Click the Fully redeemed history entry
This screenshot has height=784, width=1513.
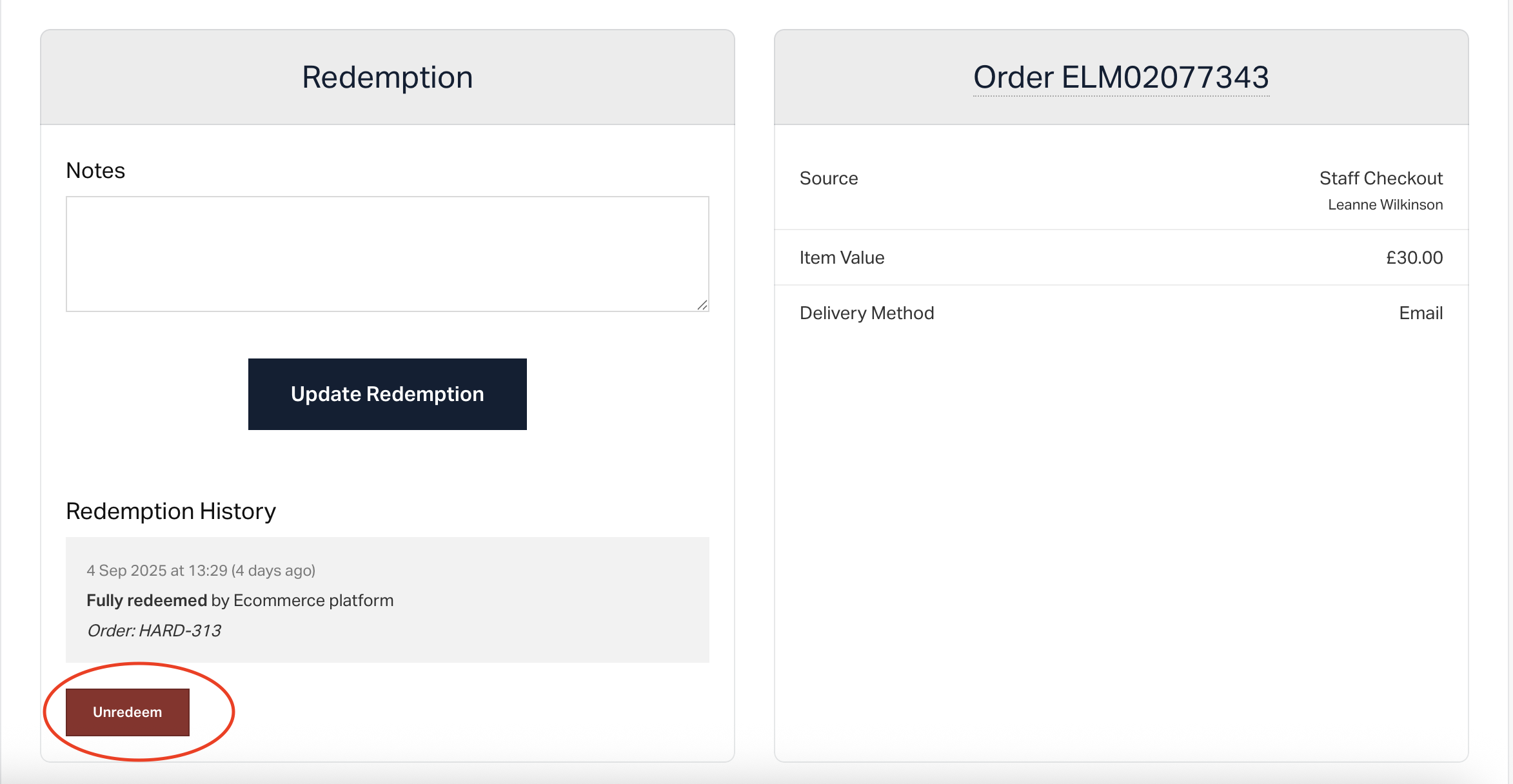(x=147, y=600)
